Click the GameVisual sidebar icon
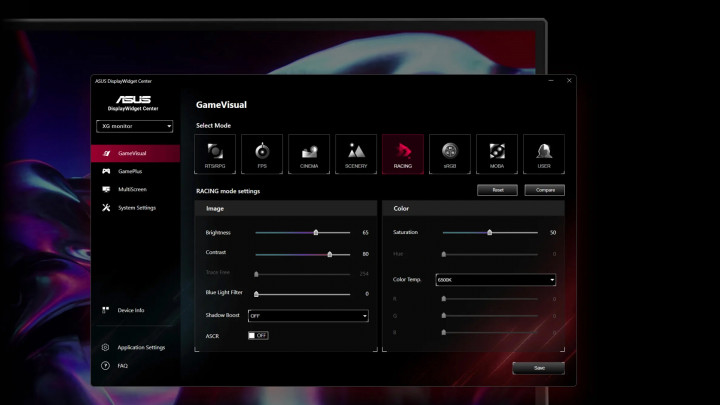The image size is (720, 405). coord(106,153)
